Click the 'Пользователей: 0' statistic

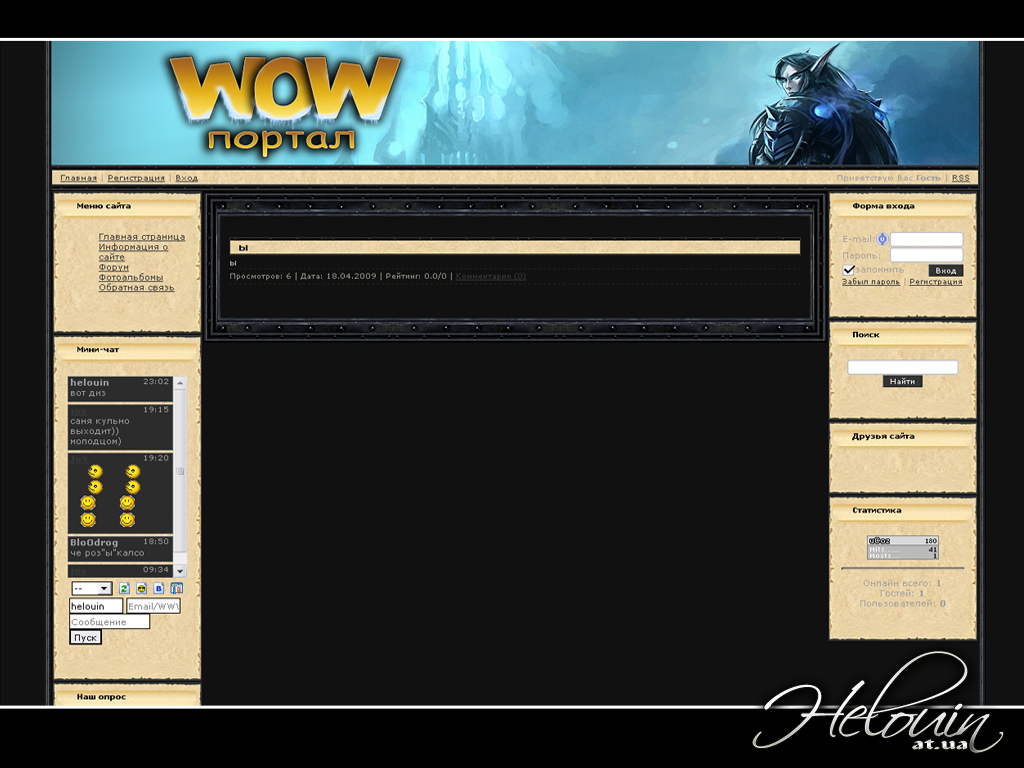click(902, 604)
